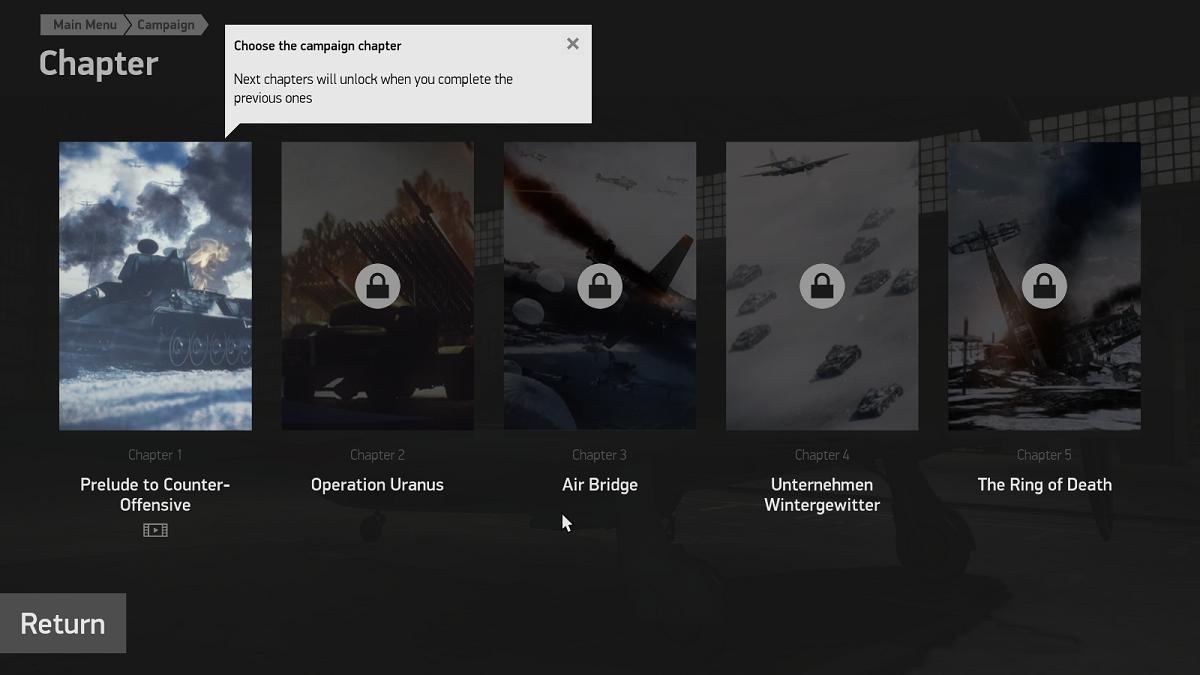Select the Prelude to Counter-Offensive title
The width and height of the screenshot is (1200, 675).
point(155,495)
